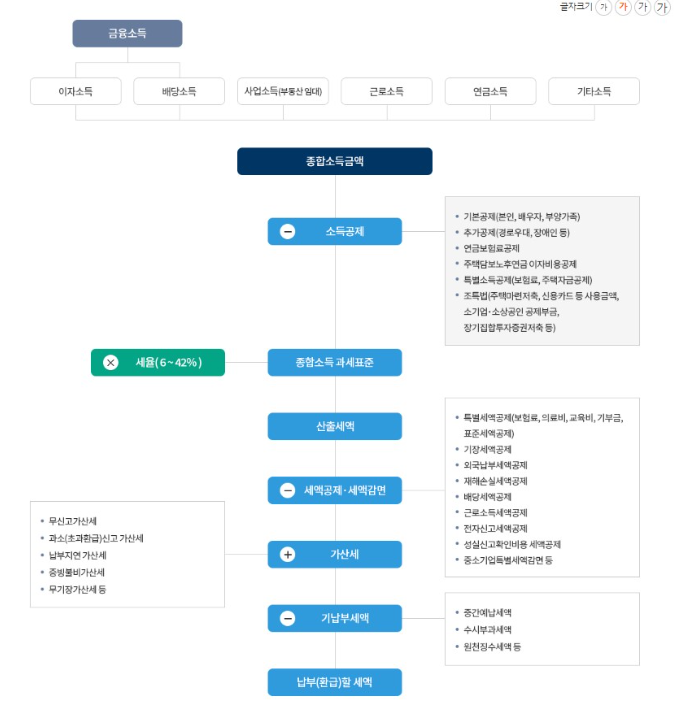Click the 산출세액 box
The height and width of the screenshot is (703, 674).
(335, 426)
